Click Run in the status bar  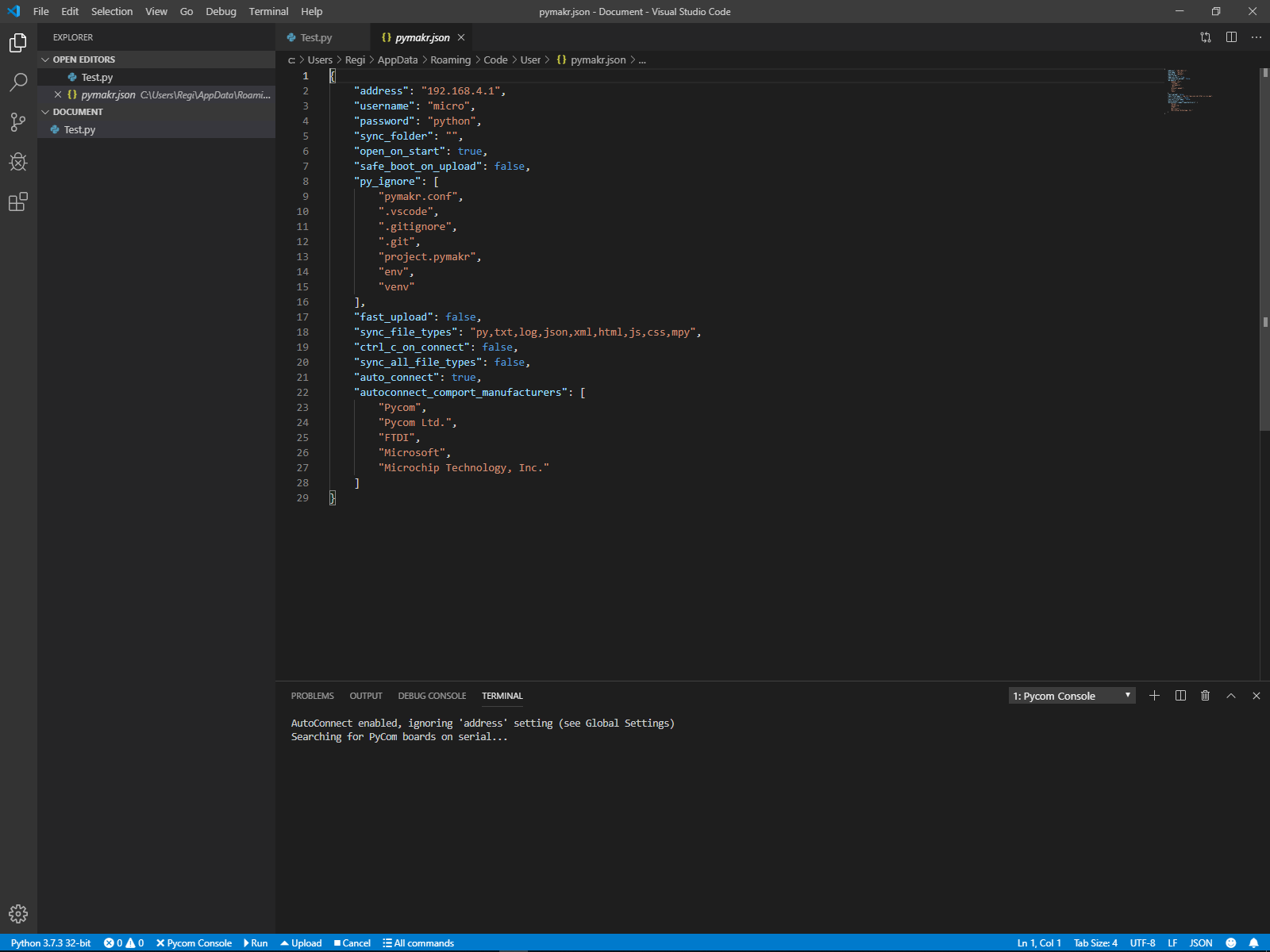256,943
